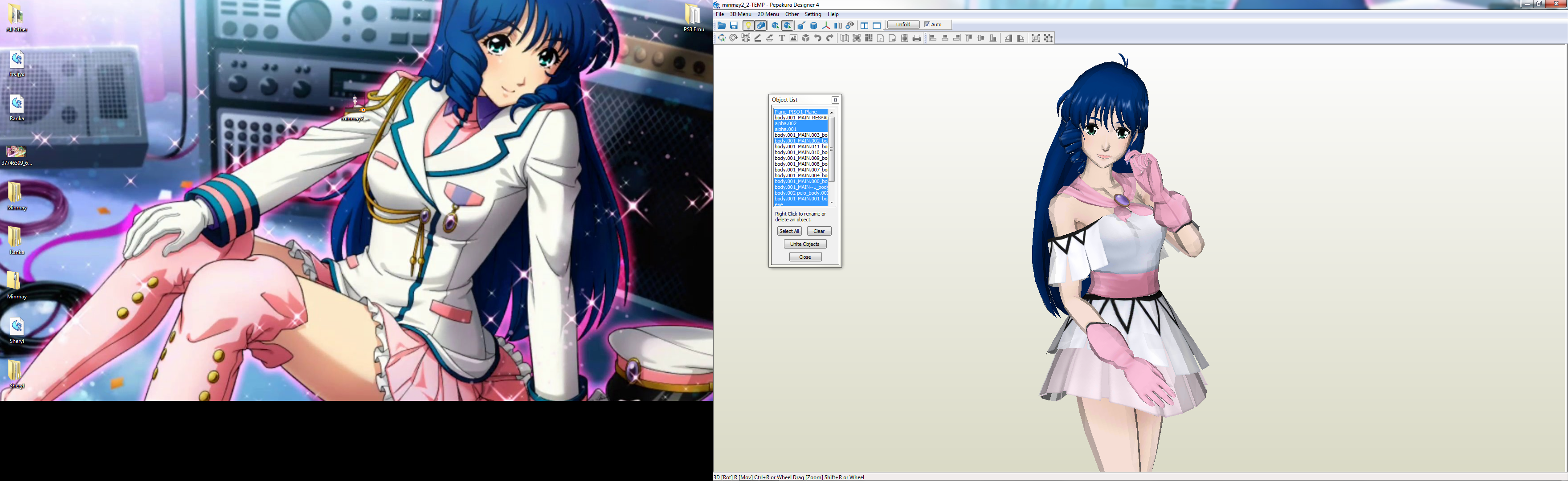Toggle the light bulb lighting icon
Image resolution: width=1568 pixels, height=481 pixels.
point(749,25)
